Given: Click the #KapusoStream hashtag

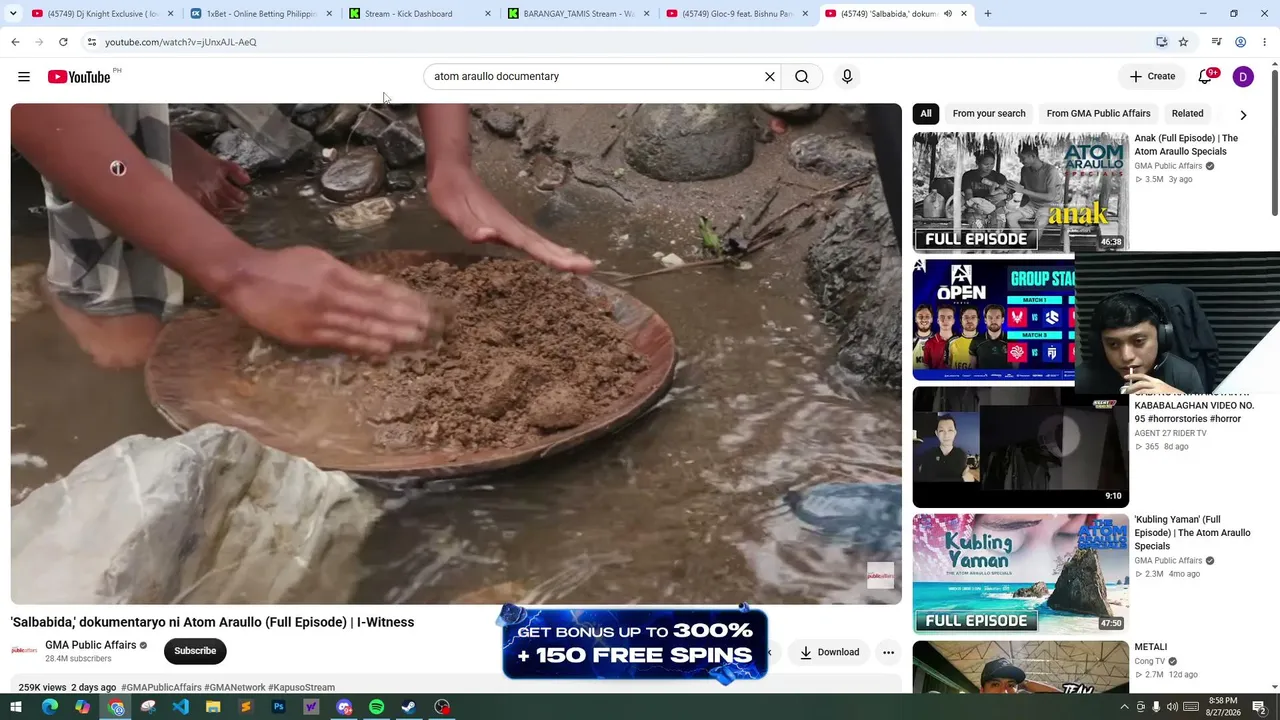Looking at the screenshot, I should [x=303, y=688].
